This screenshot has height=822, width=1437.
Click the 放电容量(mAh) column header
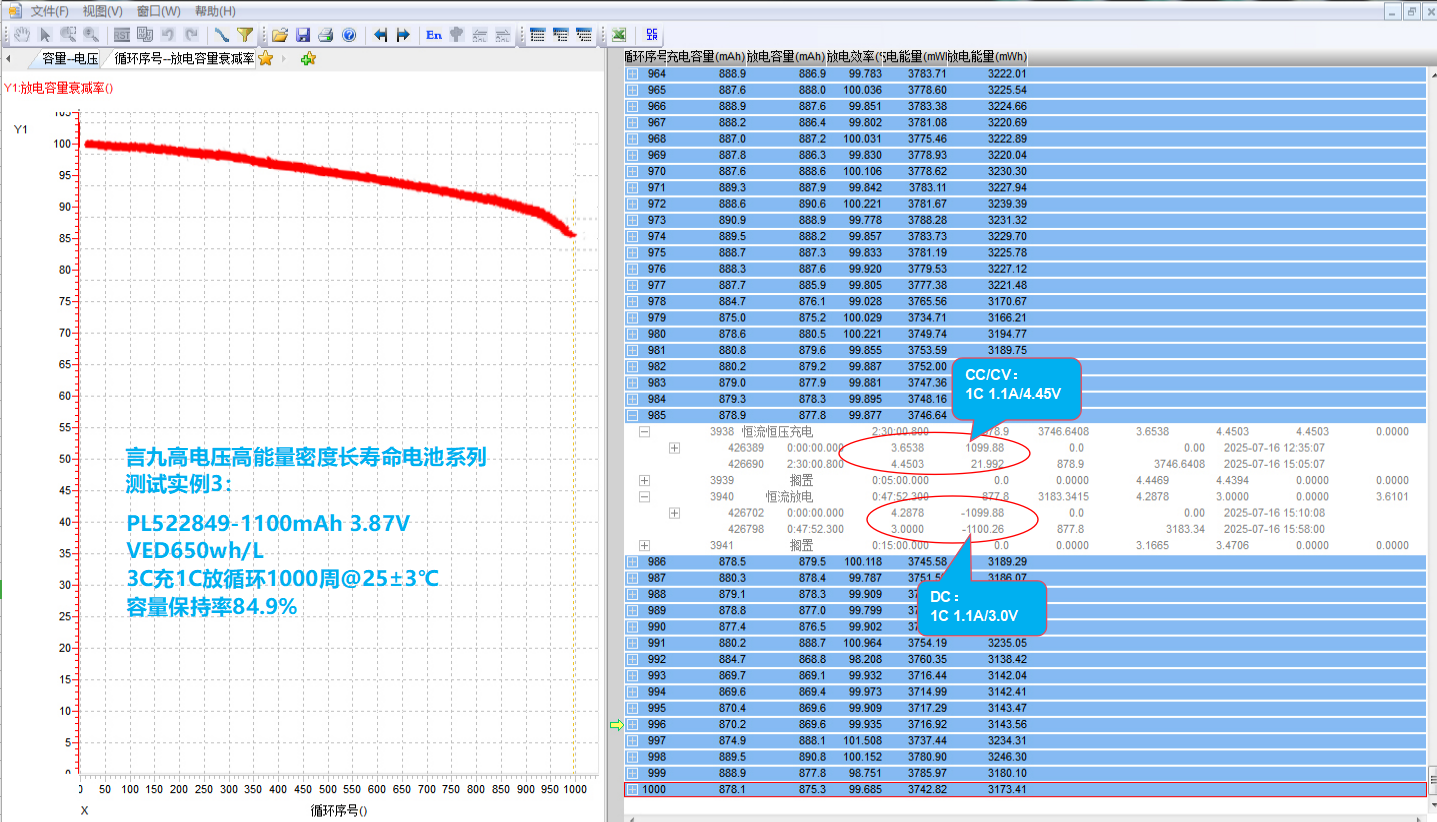click(x=786, y=56)
